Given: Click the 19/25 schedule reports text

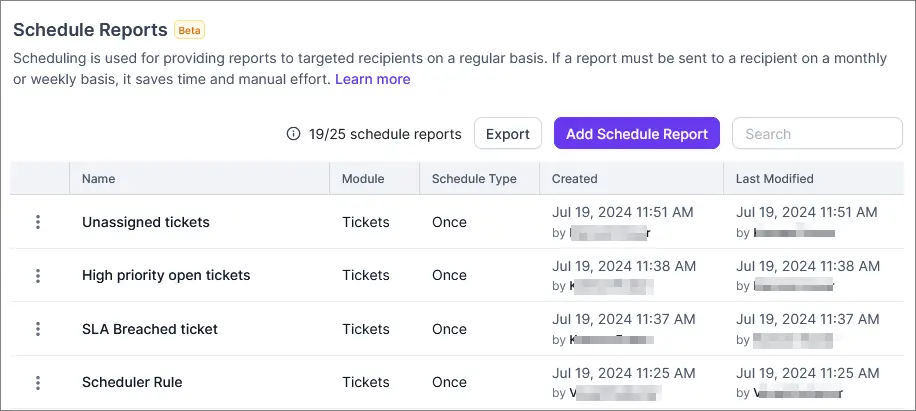Looking at the screenshot, I should pyautogui.click(x=386, y=134).
